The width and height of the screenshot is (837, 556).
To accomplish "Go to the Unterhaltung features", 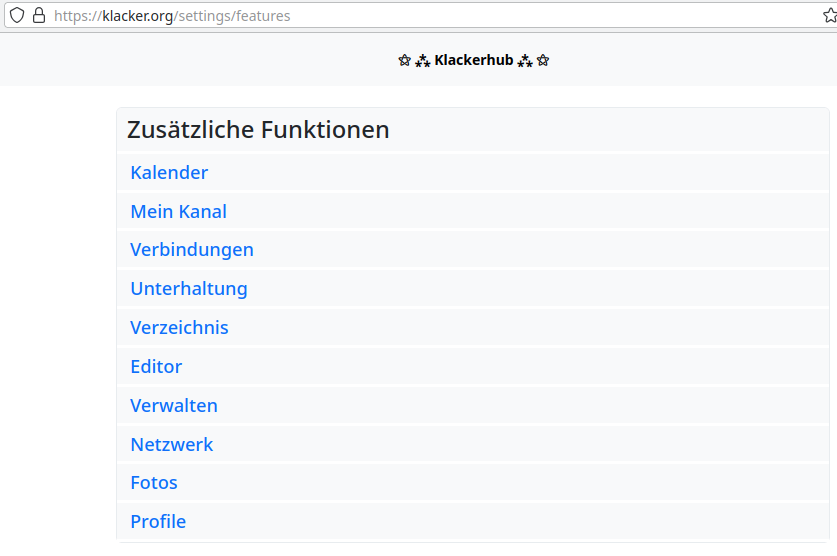I will [189, 289].
